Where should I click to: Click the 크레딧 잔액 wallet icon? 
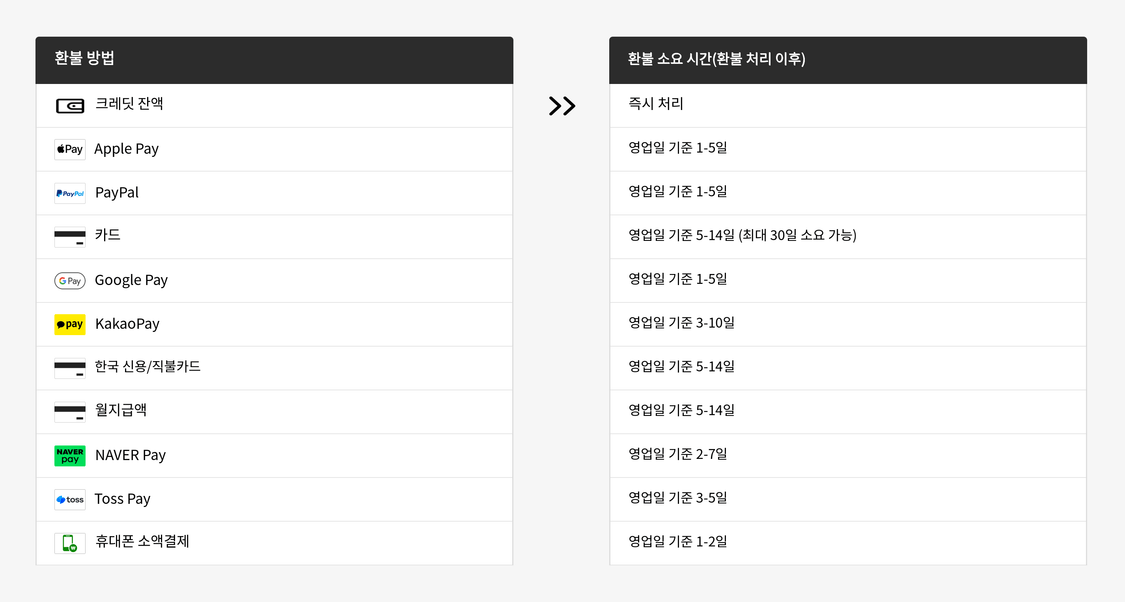tap(70, 106)
